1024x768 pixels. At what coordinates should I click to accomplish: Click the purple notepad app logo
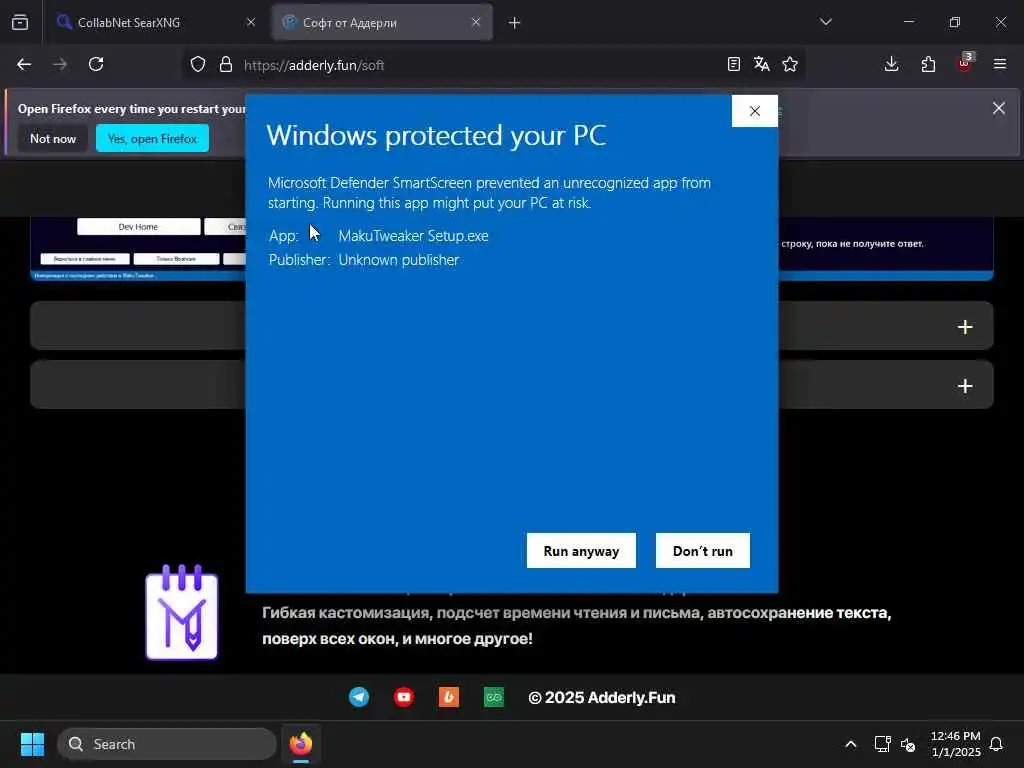[182, 613]
